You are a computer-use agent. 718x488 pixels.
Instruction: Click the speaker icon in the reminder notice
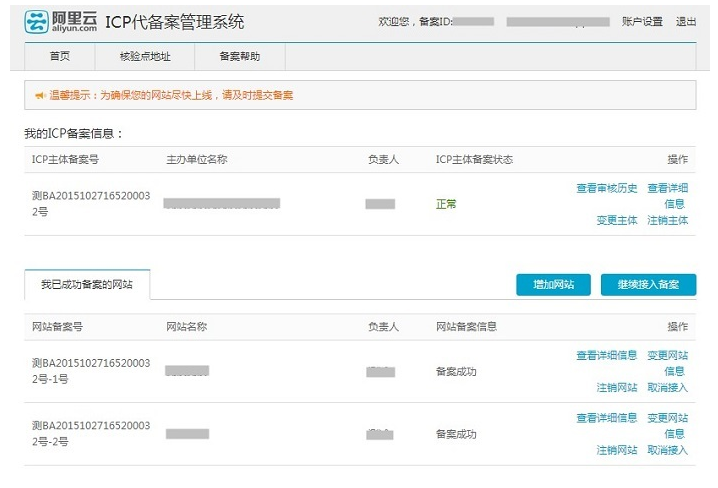[x=39, y=96]
